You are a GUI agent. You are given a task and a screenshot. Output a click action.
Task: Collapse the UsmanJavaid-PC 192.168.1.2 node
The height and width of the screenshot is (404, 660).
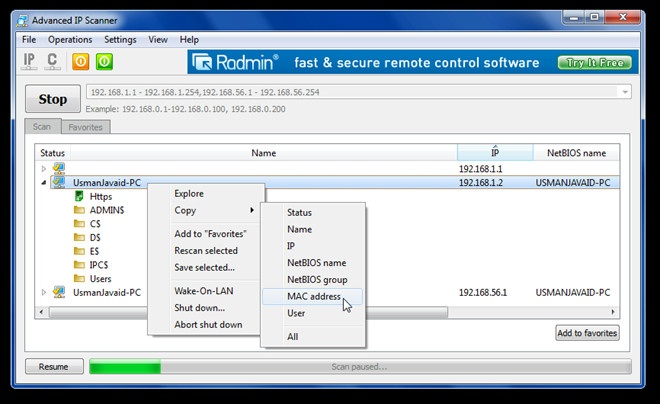(x=43, y=183)
